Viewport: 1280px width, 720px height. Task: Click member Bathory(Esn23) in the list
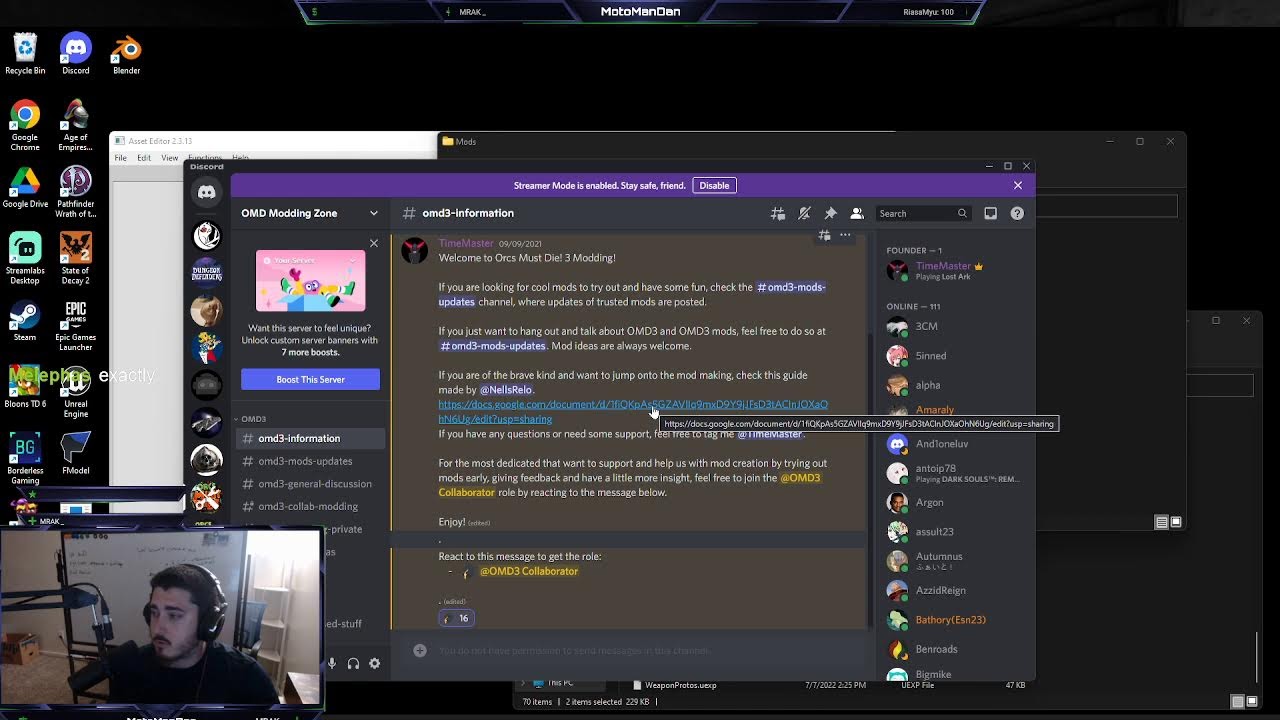(955, 620)
